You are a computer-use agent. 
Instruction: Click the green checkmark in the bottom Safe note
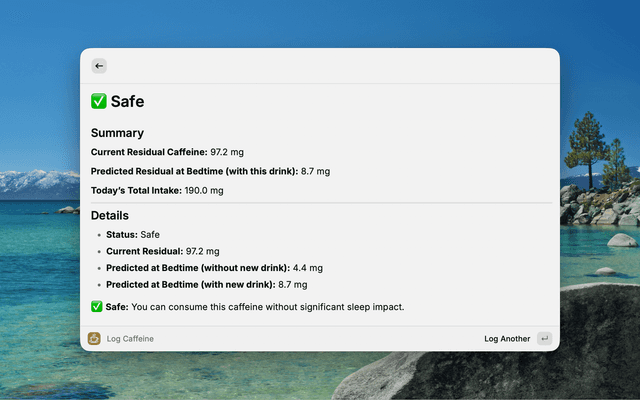coord(97,307)
